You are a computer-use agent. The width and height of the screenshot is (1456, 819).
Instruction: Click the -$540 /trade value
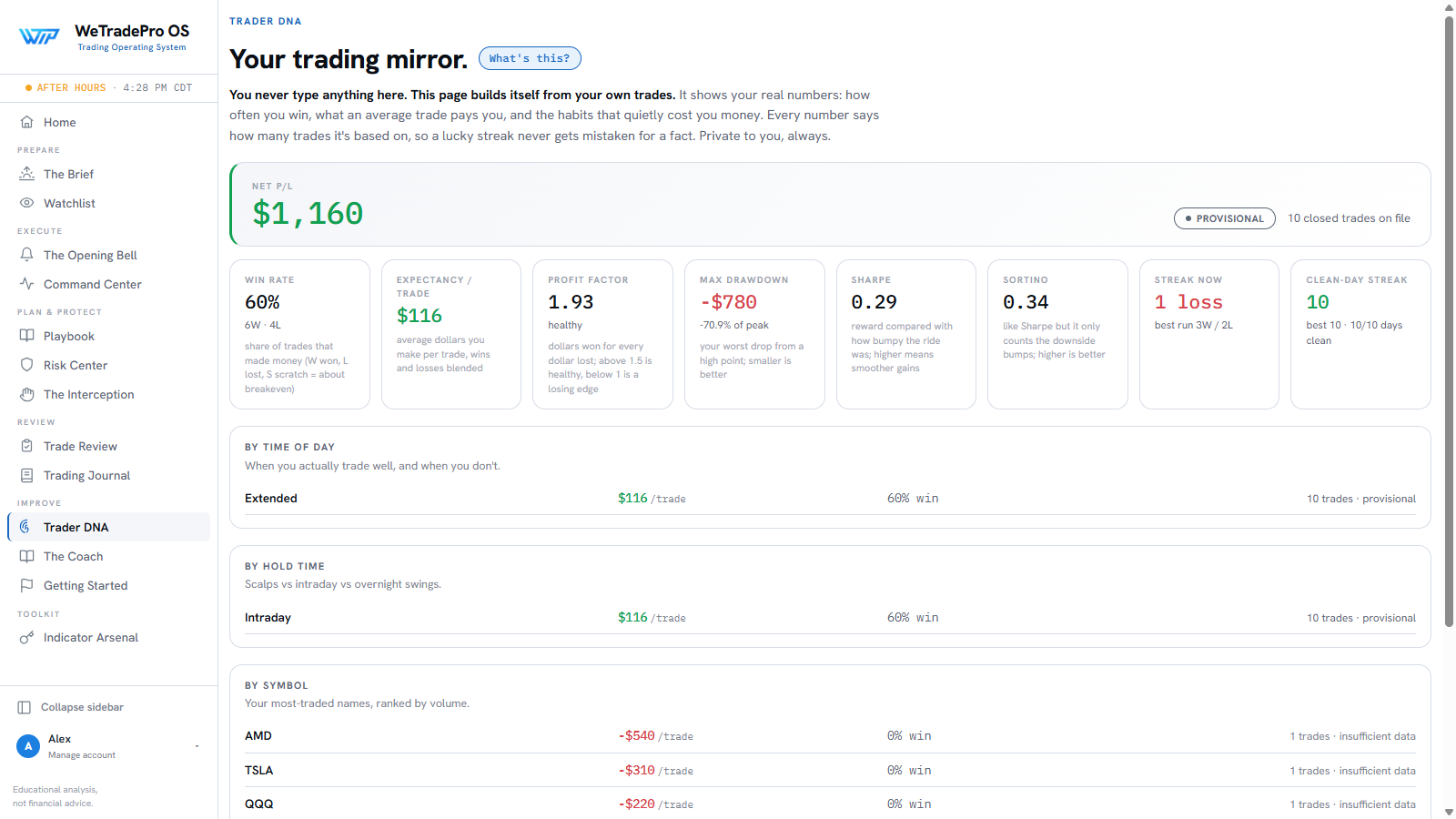pyautogui.click(x=655, y=735)
